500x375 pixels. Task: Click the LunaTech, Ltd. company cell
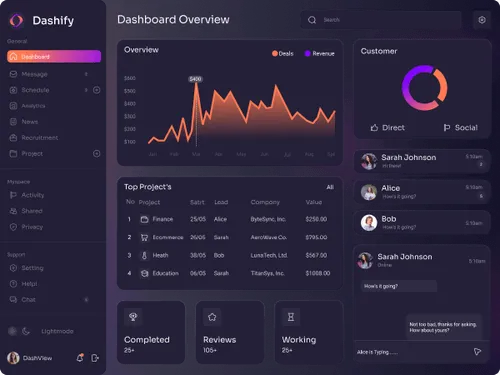[x=269, y=255]
